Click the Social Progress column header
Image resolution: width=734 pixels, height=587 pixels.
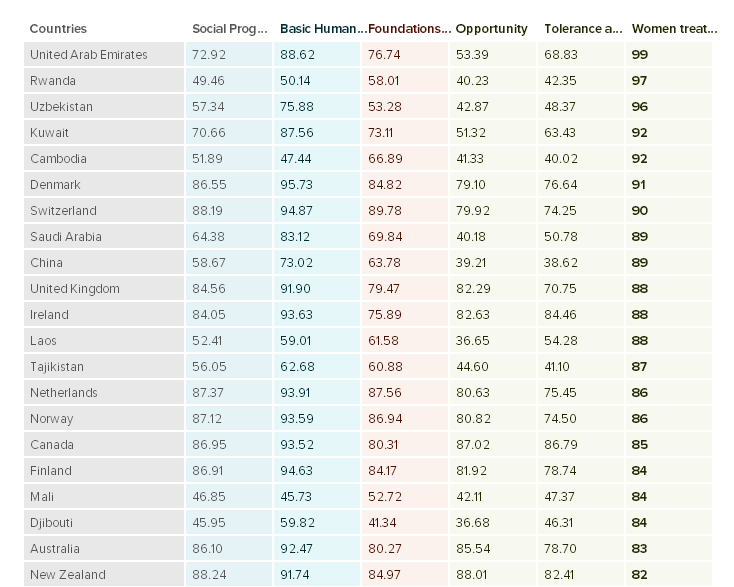(x=229, y=29)
